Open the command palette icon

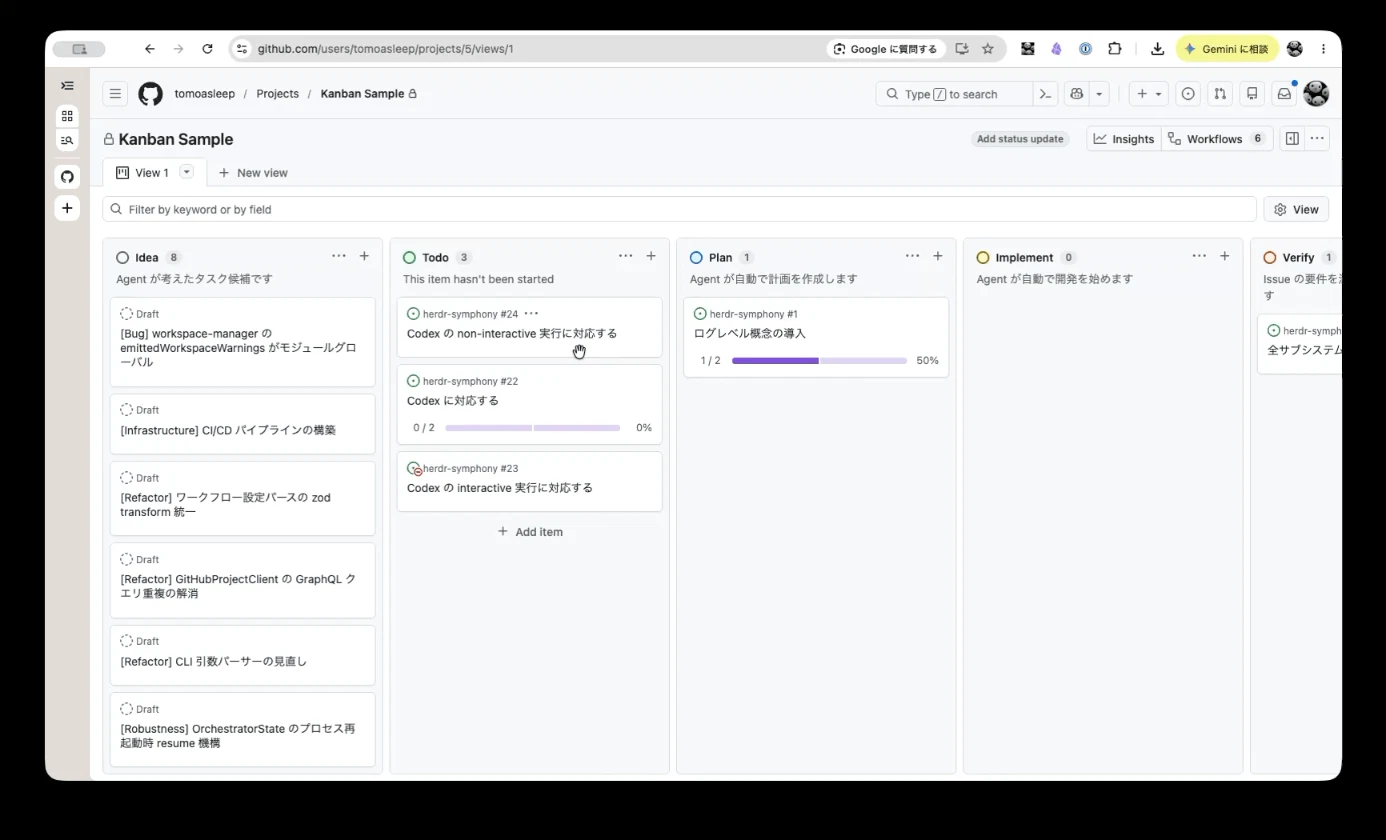[1045, 94]
